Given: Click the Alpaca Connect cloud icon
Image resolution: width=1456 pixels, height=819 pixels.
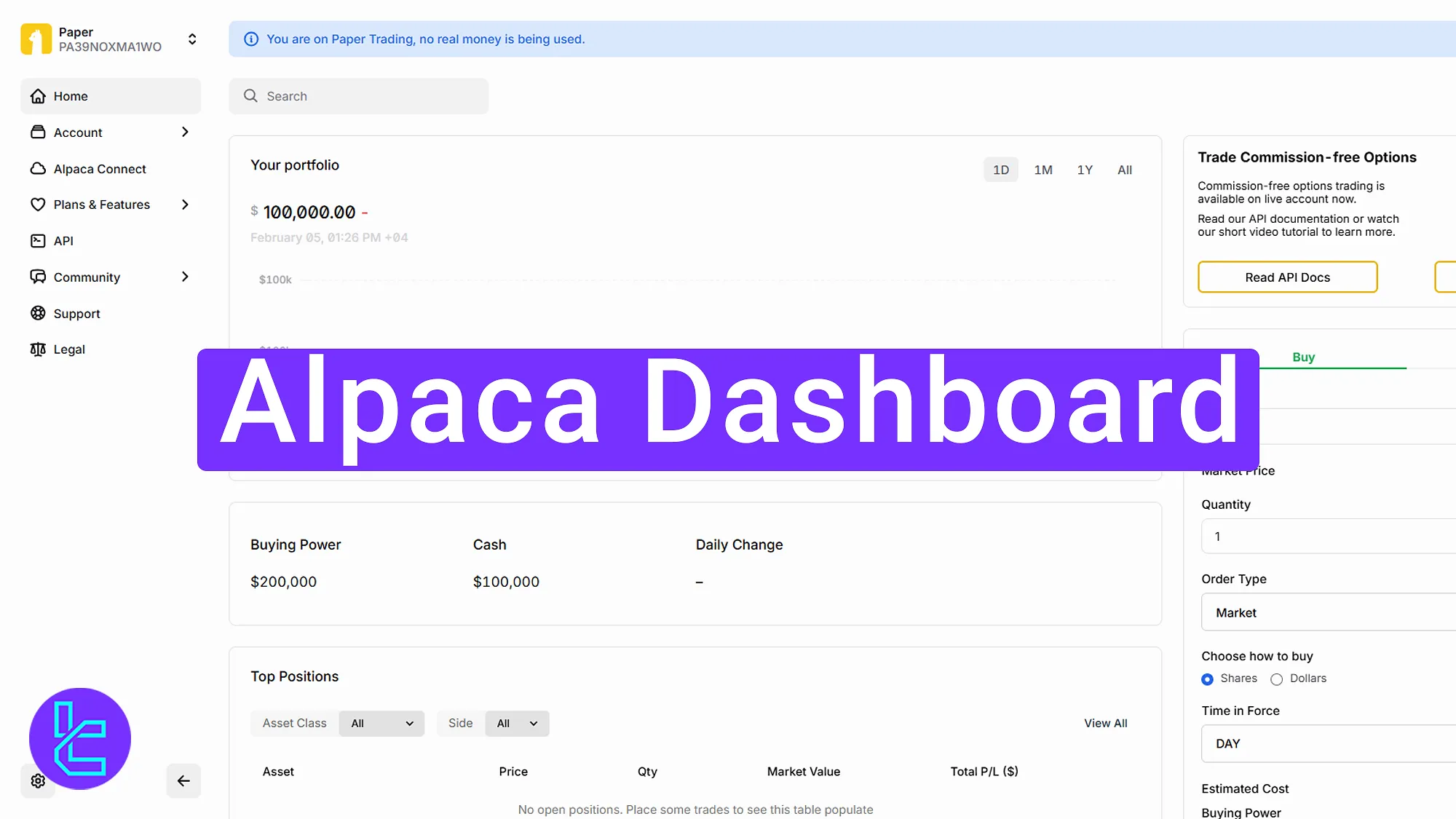Looking at the screenshot, I should [38, 168].
